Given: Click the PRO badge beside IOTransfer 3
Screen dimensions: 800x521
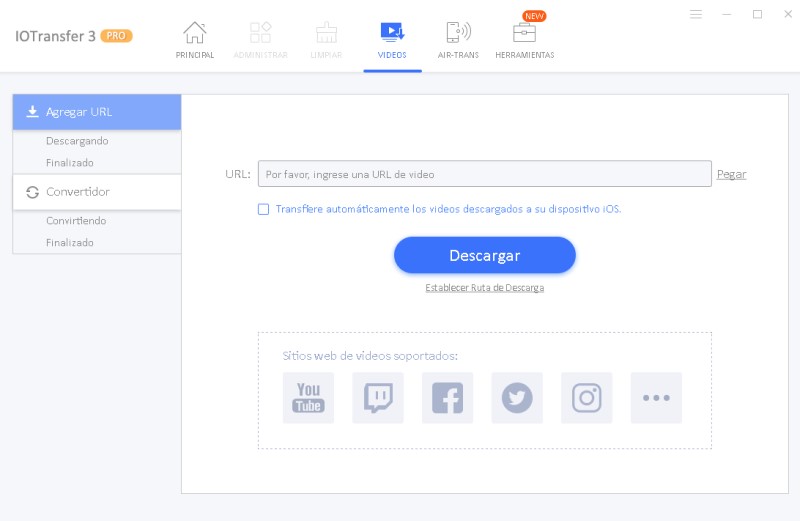Looking at the screenshot, I should (116, 36).
